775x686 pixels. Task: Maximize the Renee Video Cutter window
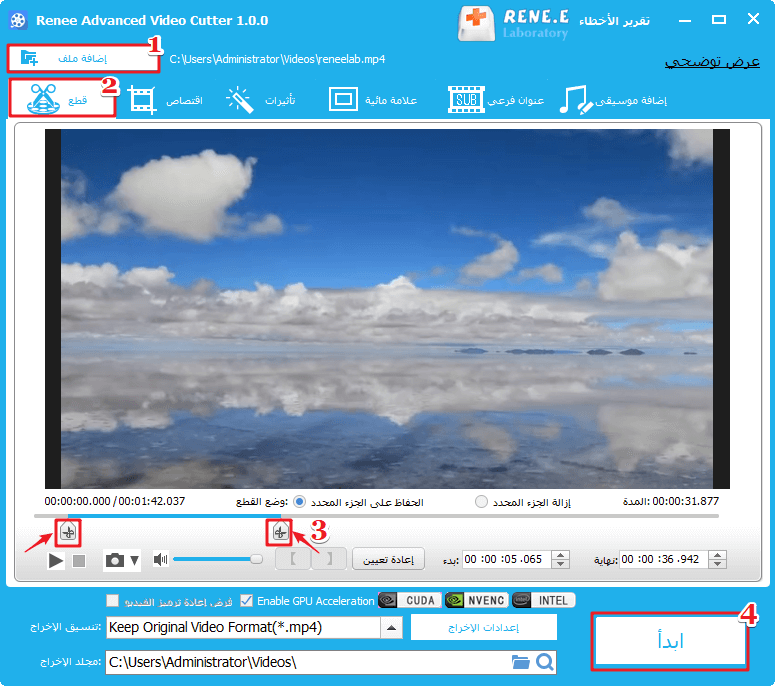point(719,20)
